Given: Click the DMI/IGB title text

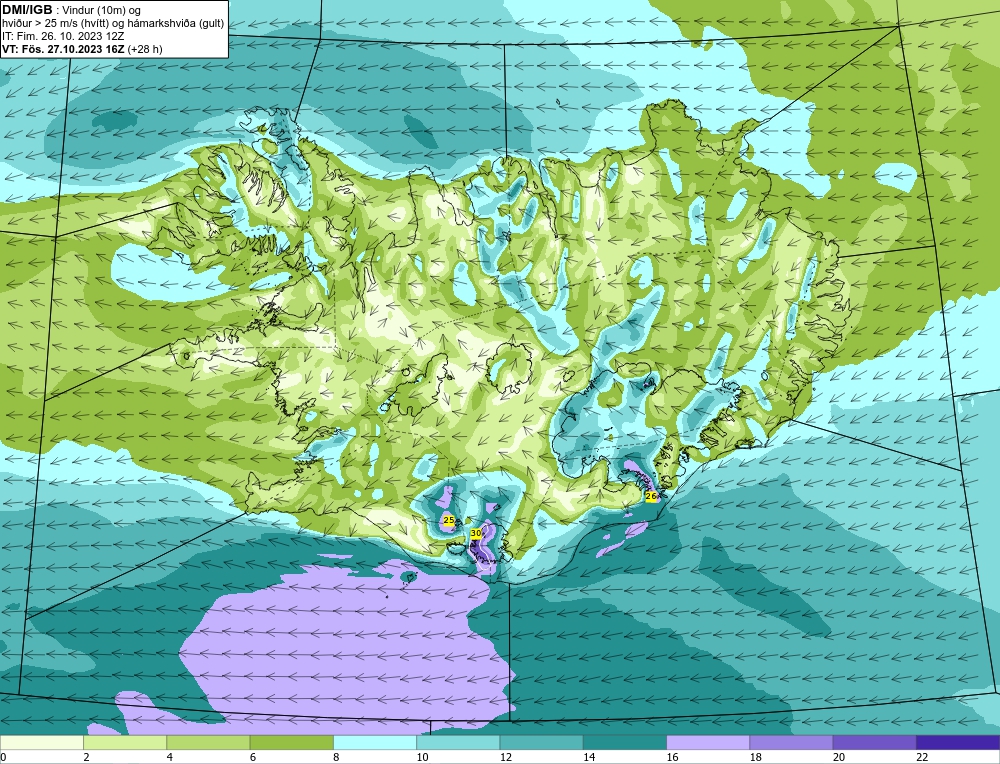Looking at the screenshot, I should tap(27, 10).
